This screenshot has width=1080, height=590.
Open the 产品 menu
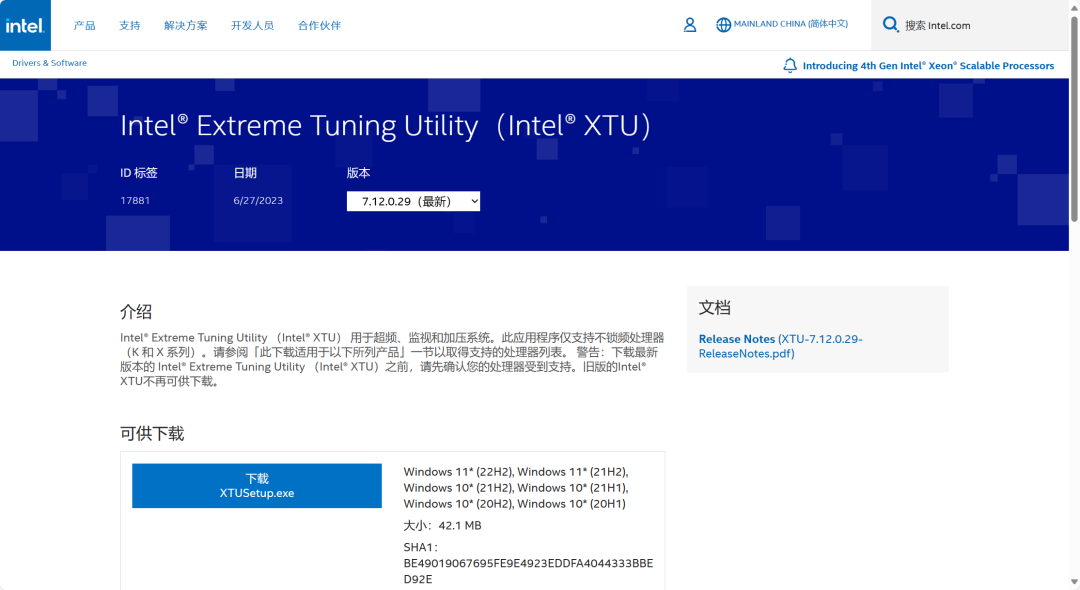[84, 25]
